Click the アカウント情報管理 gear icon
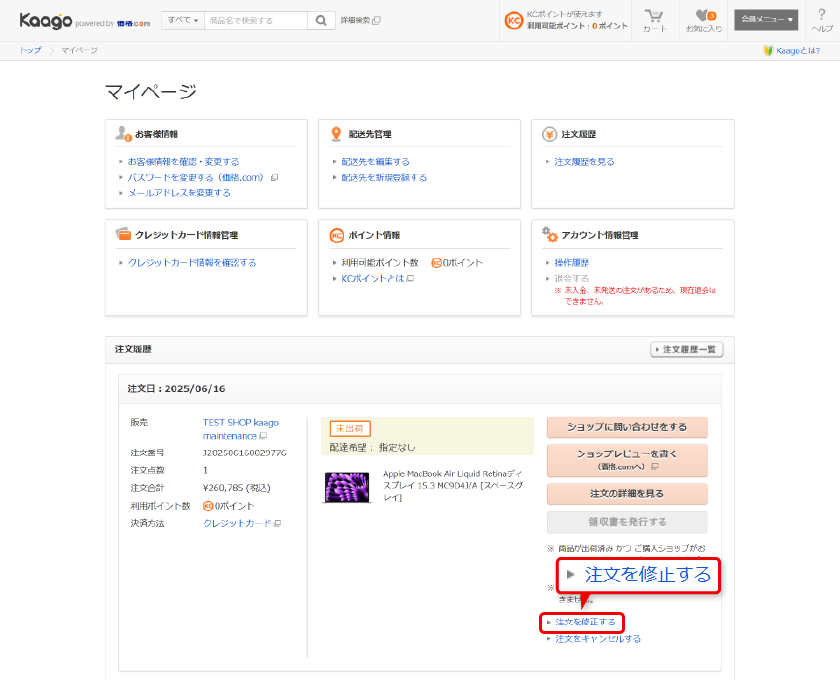The width and height of the screenshot is (840, 680). pos(550,234)
